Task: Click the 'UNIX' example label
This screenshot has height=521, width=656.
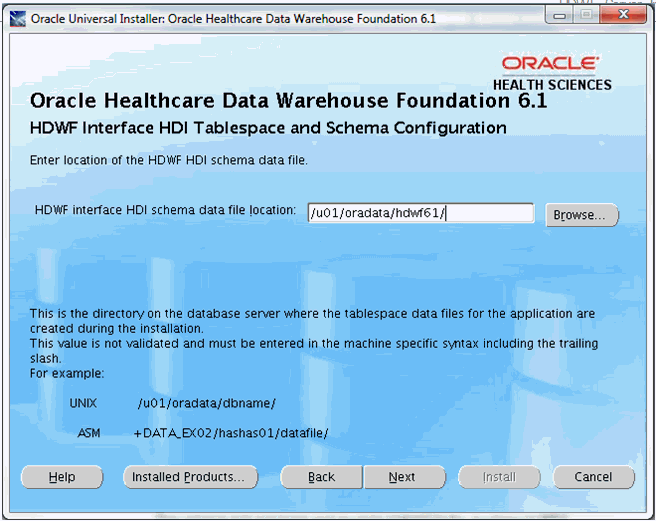Action: [x=83, y=403]
